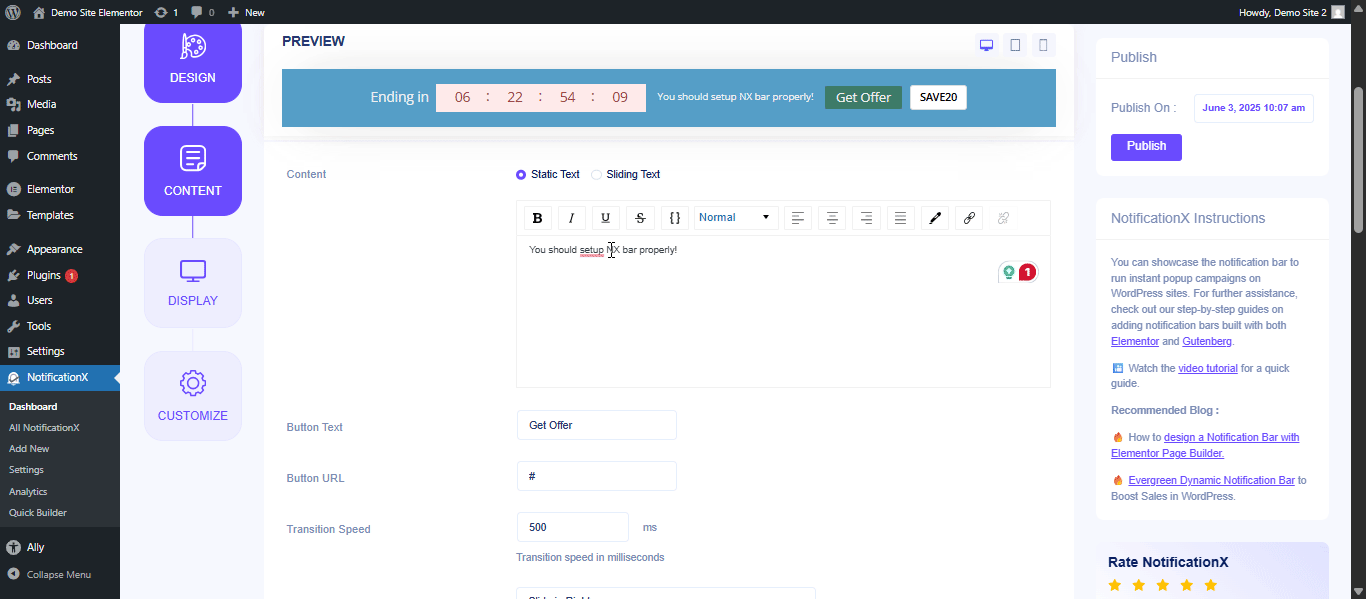Toggle bold formatting in editor
Screen dimensions: 1366x599
(x=538, y=218)
